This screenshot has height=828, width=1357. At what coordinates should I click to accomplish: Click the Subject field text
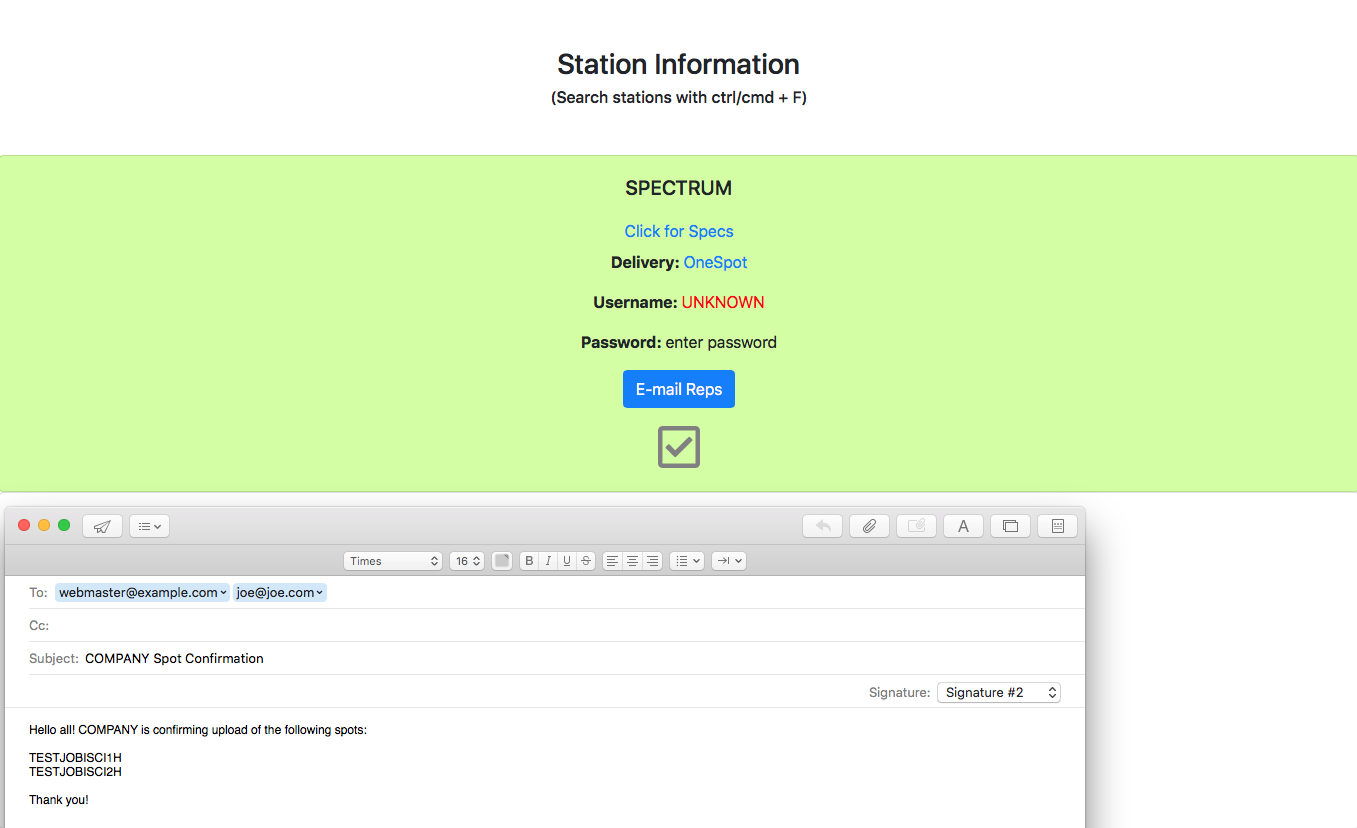click(x=175, y=658)
